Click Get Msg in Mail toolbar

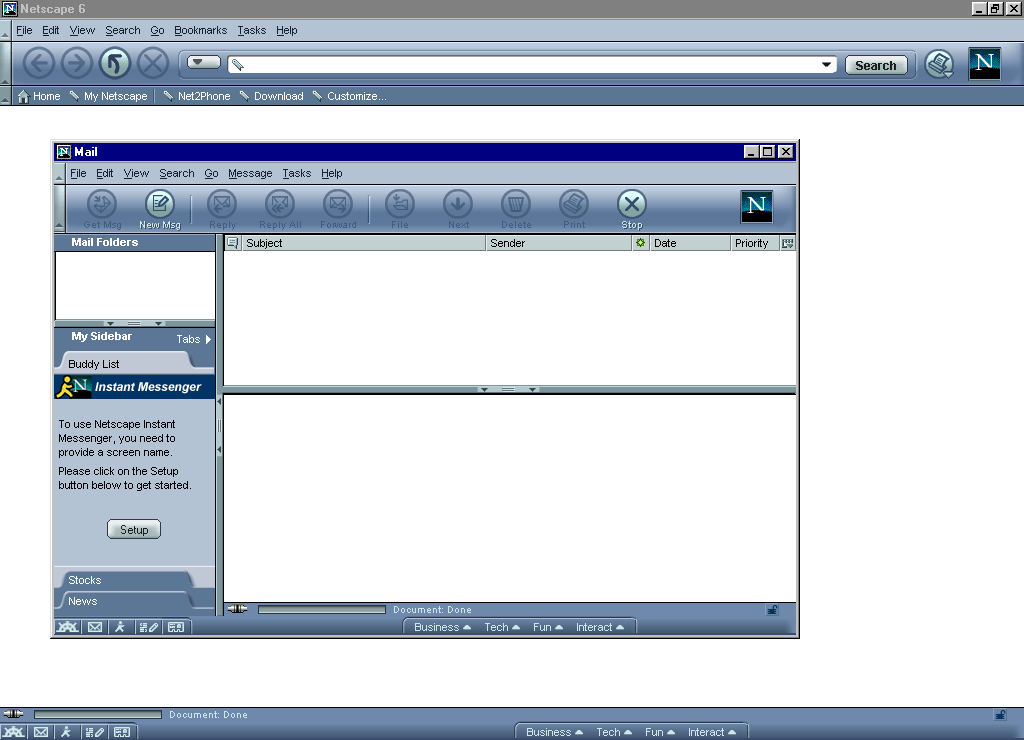[x=102, y=210]
